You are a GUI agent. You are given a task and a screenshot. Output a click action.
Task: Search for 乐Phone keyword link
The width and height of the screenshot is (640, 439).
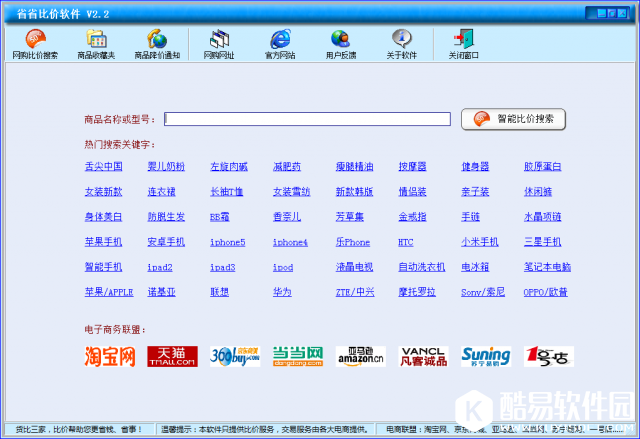(x=353, y=242)
